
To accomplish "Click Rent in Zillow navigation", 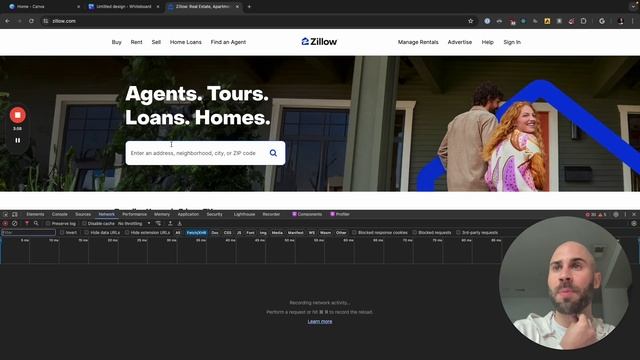I will [136, 42].
